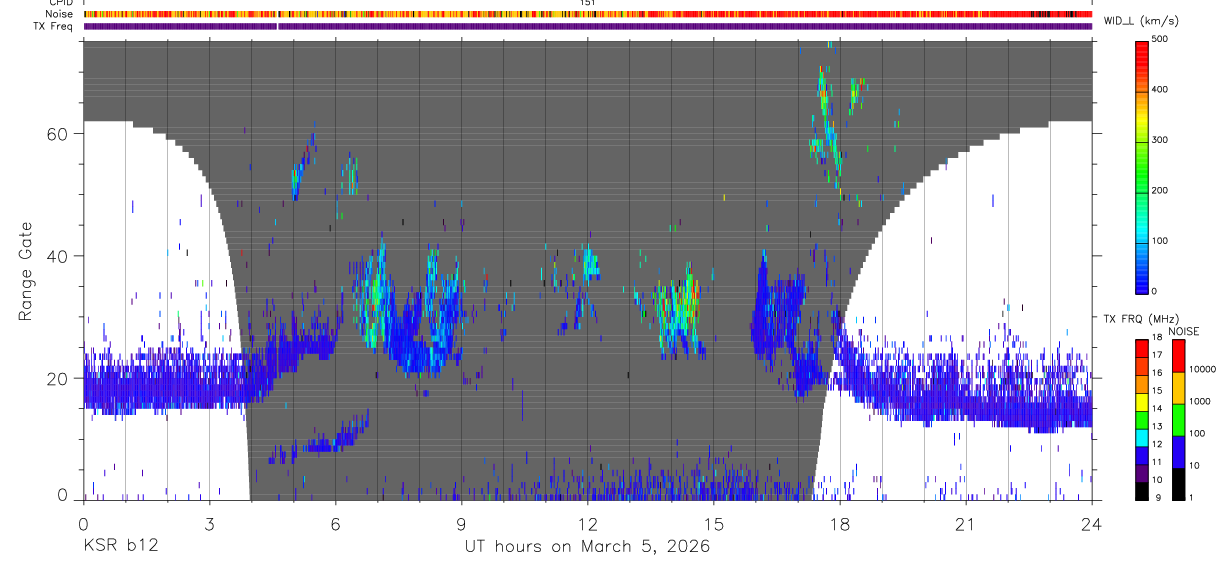Select the cyan segment of the TX FRQ colorbar
Image resolution: width=1228 pixels, height=567 pixels.
point(1143,438)
